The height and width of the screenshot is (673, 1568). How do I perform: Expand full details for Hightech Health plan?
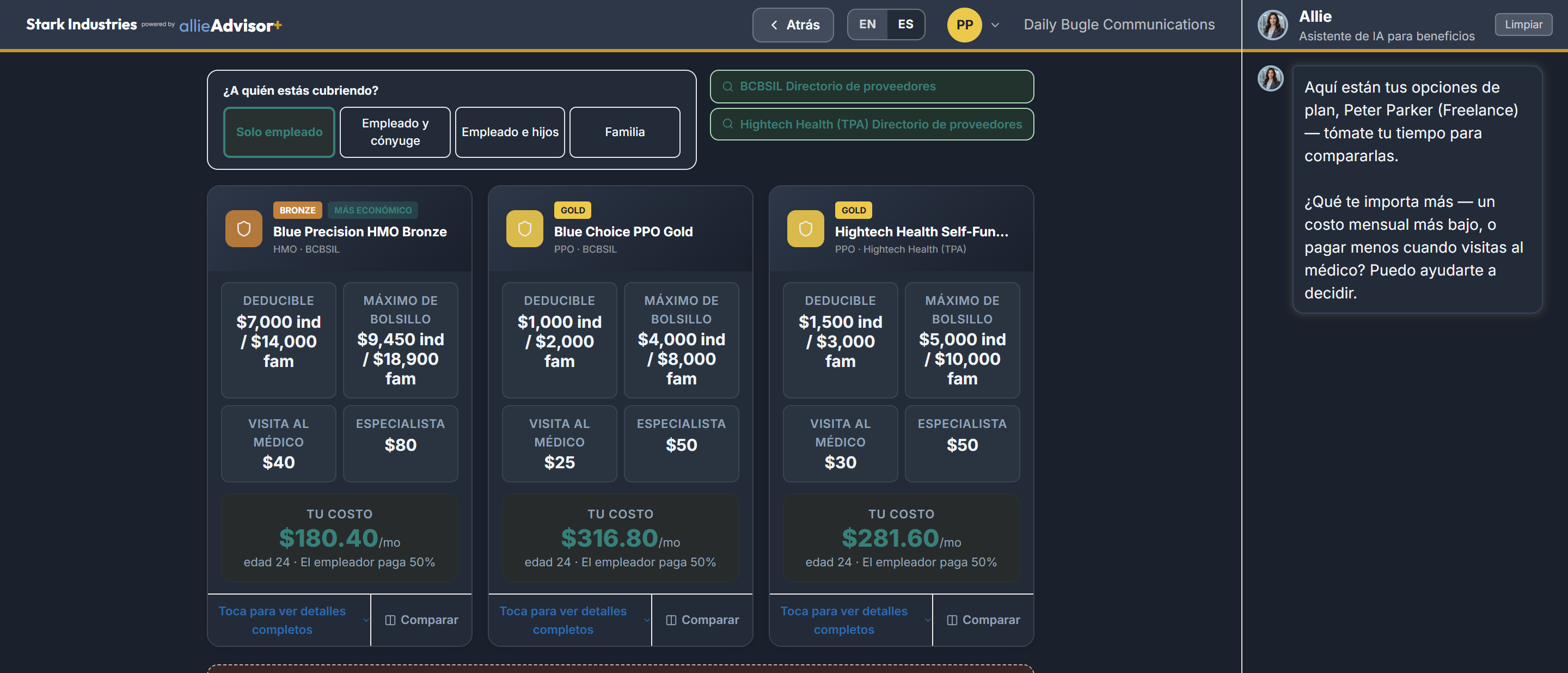click(851, 620)
